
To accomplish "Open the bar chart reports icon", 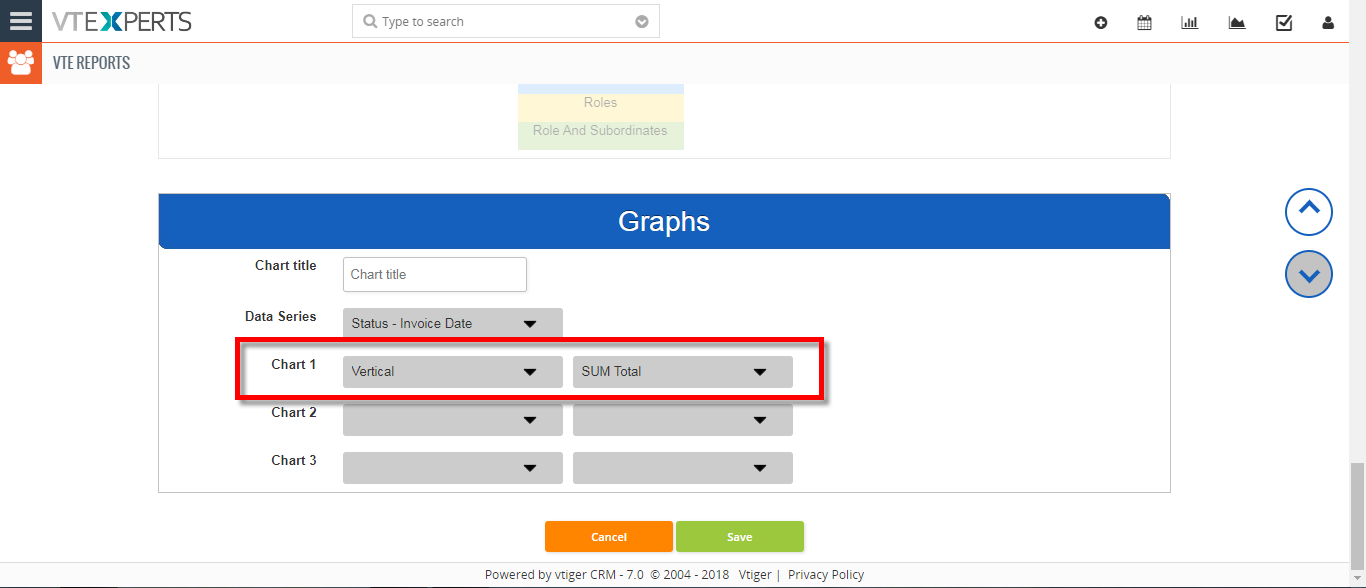I will point(1190,23).
